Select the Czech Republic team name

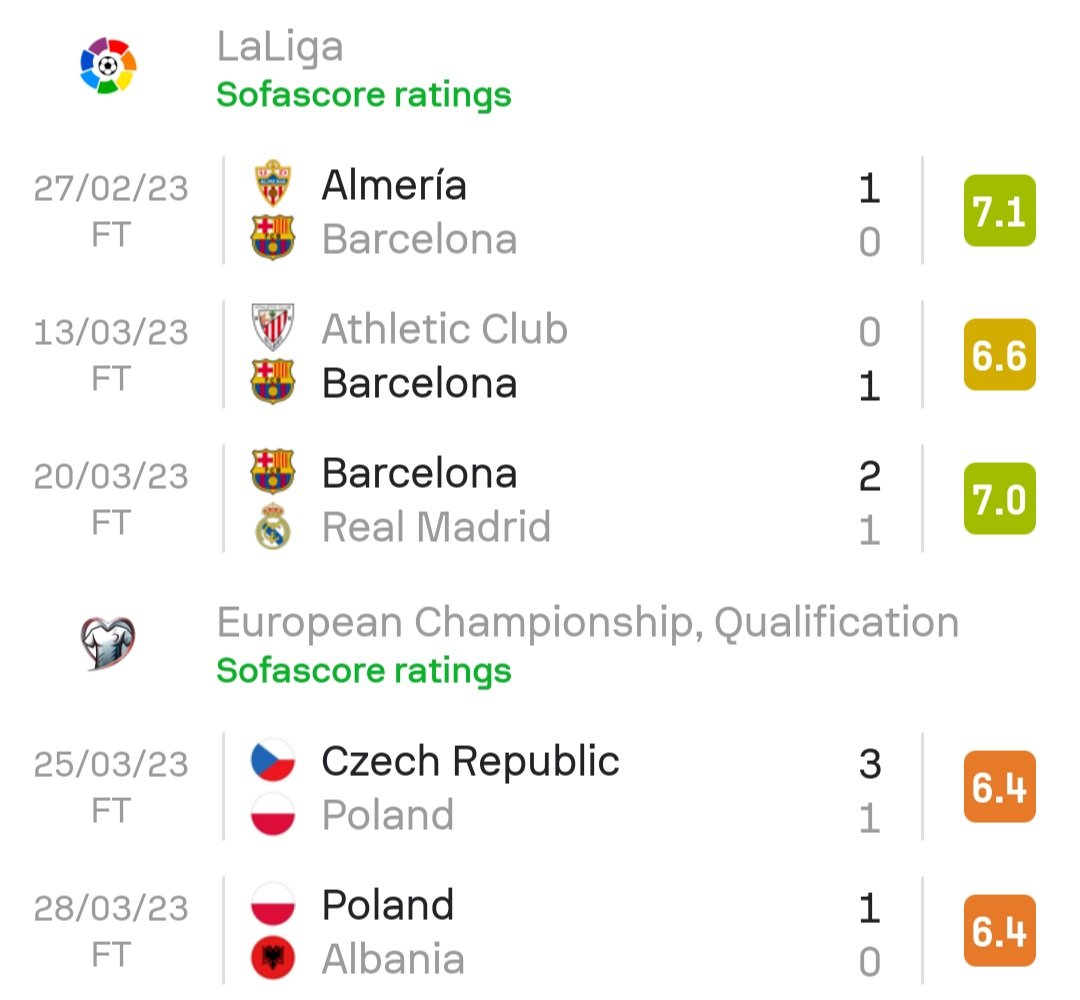tap(470, 762)
